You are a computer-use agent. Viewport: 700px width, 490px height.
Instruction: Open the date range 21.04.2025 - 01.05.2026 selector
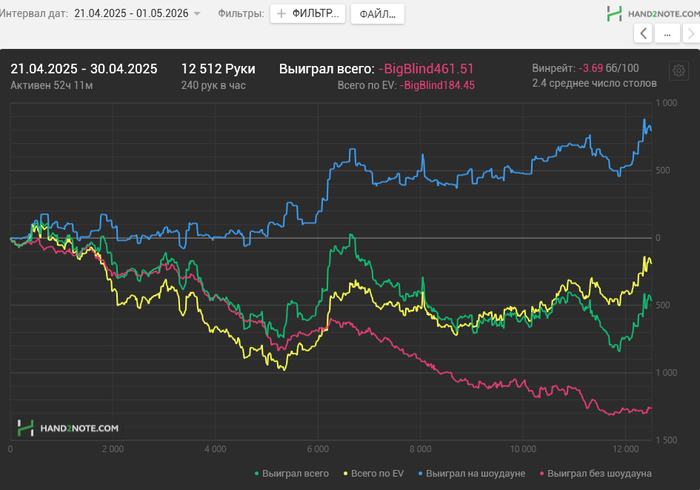coord(130,14)
